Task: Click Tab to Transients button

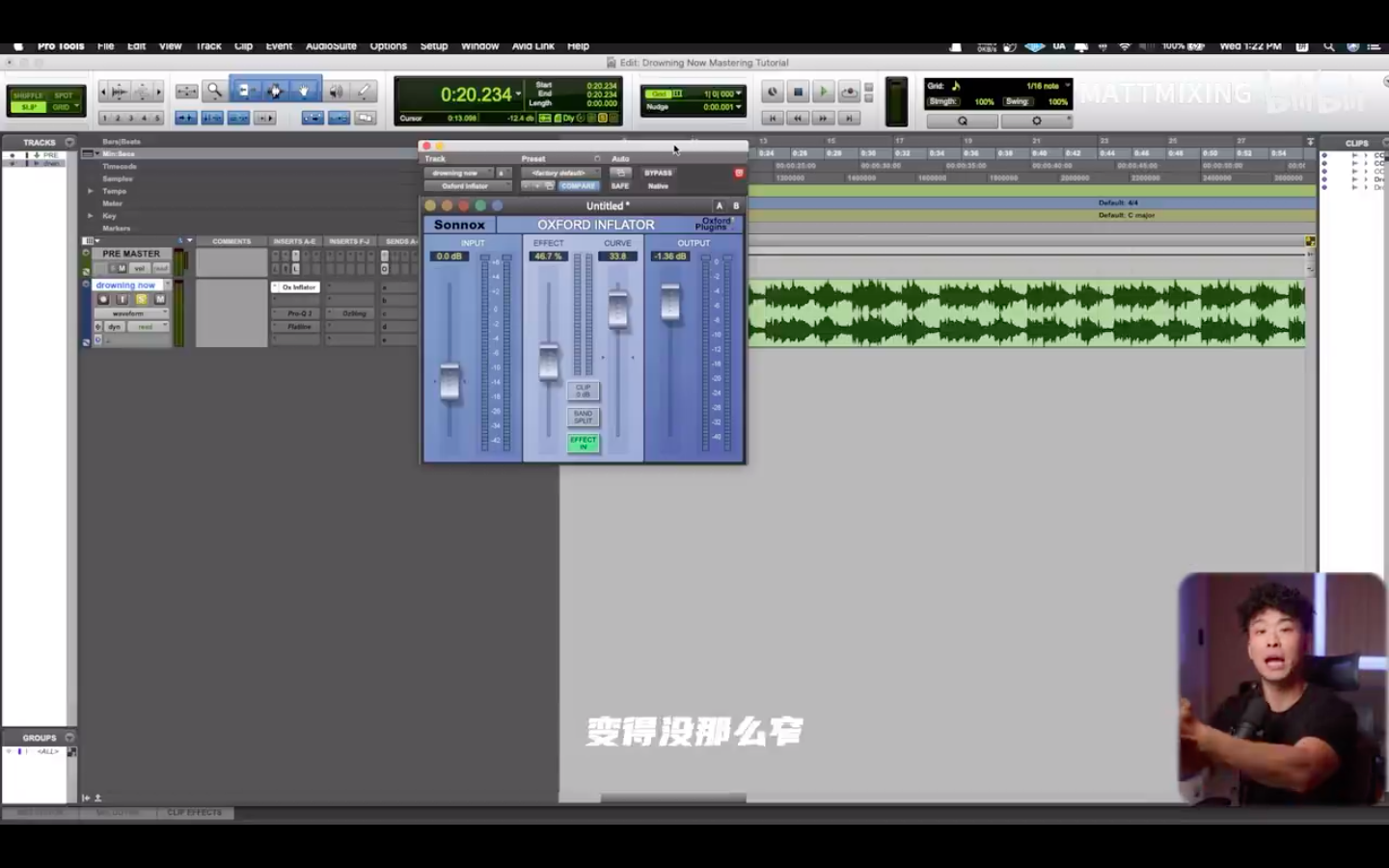Action: pyautogui.click(x=186, y=118)
